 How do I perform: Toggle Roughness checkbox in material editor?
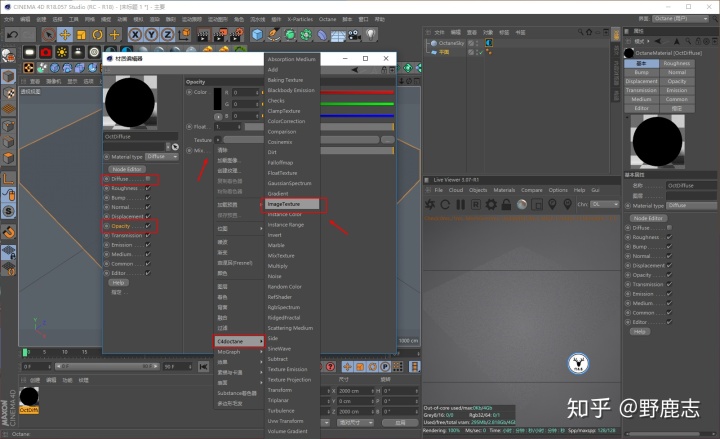148,188
